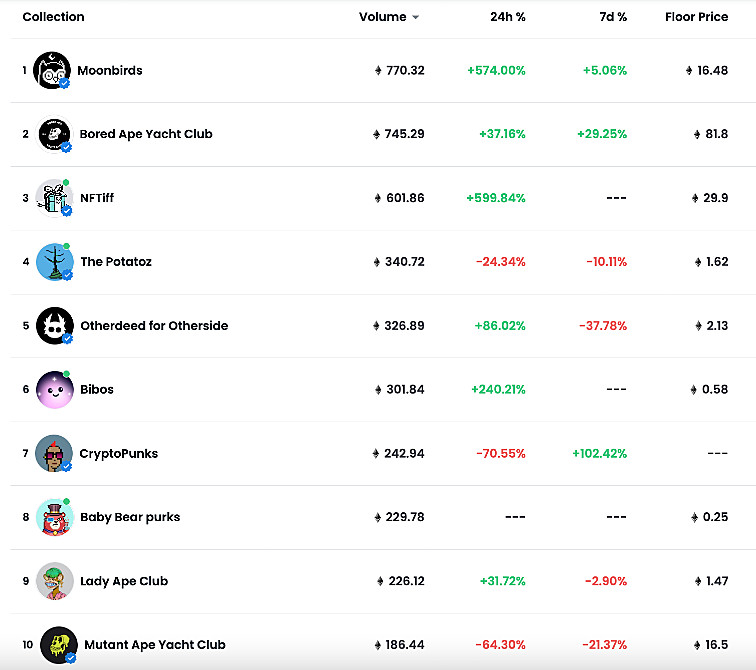The height and width of the screenshot is (670, 756).
Task: Click the +574.00% 24h change
Action: coord(496,70)
